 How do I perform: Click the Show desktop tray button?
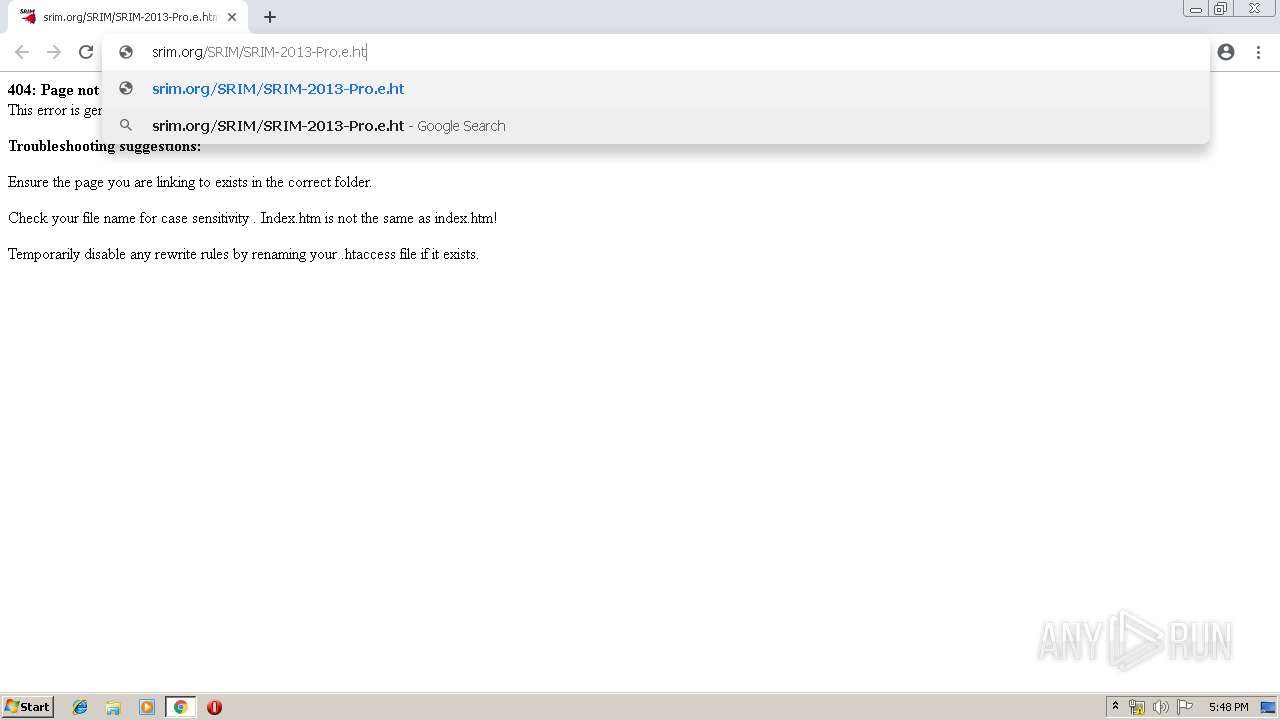(x=1268, y=707)
